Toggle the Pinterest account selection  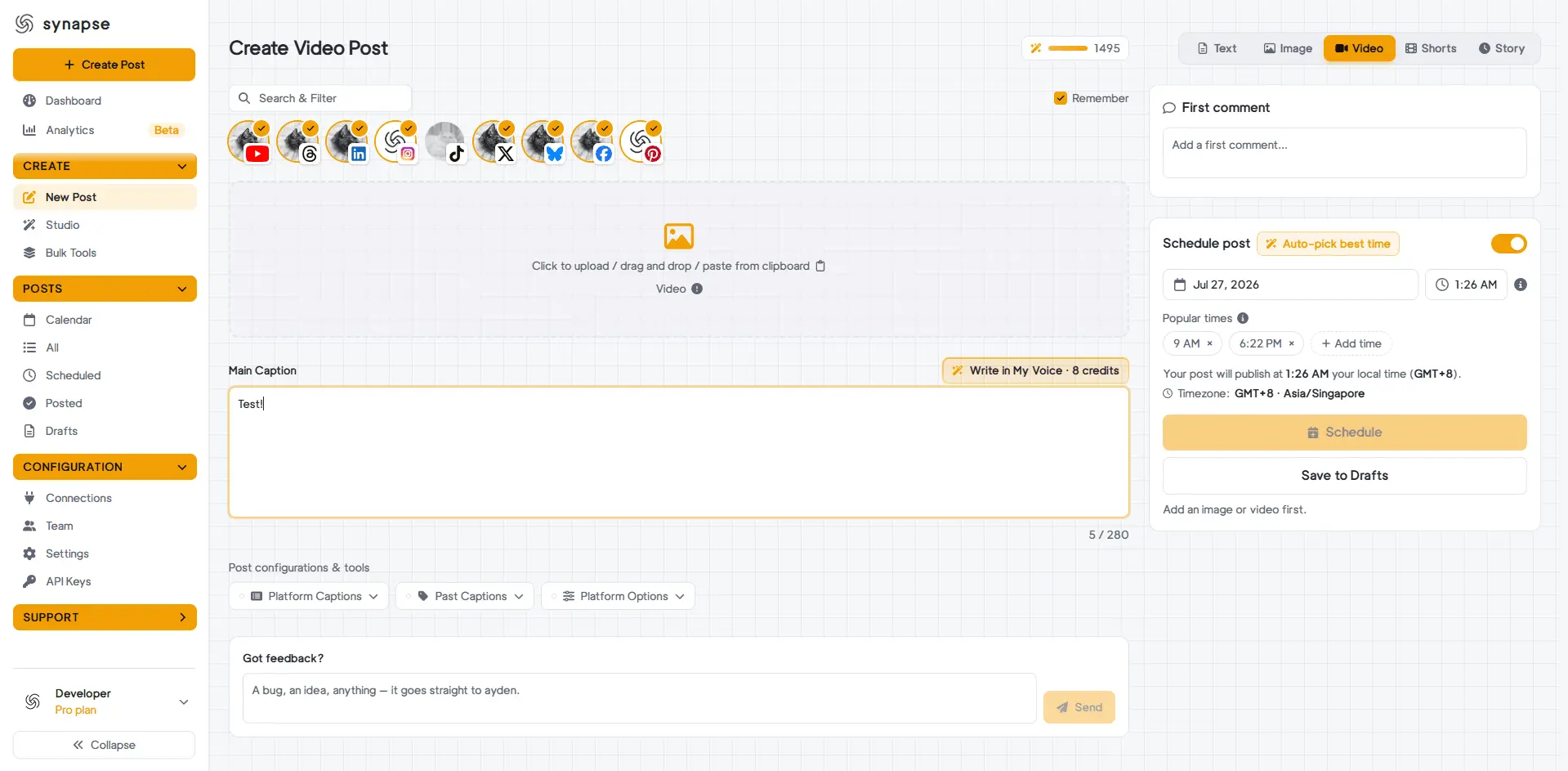(x=641, y=141)
